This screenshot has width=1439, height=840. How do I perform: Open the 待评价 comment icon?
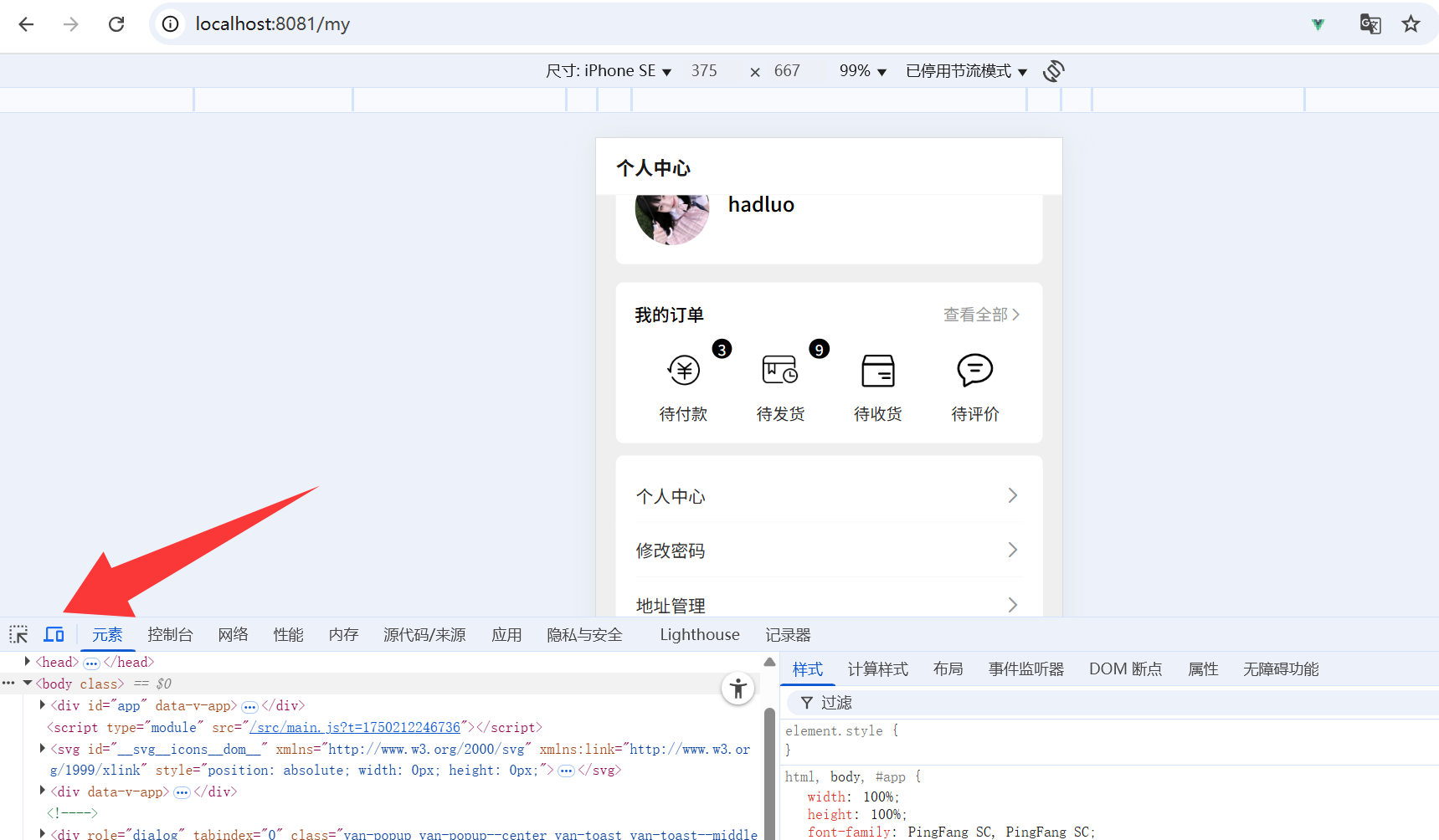[x=975, y=370]
